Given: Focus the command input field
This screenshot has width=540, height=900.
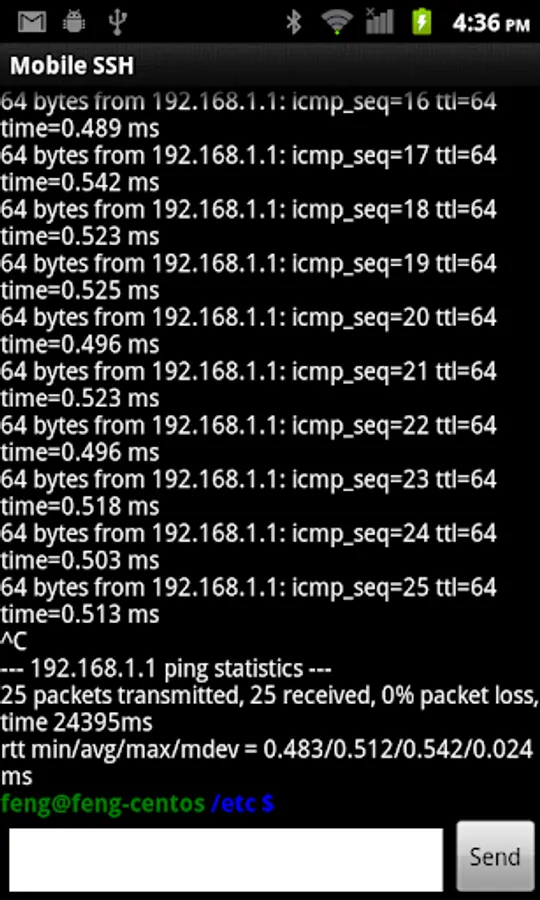Looking at the screenshot, I should click(226, 859).
